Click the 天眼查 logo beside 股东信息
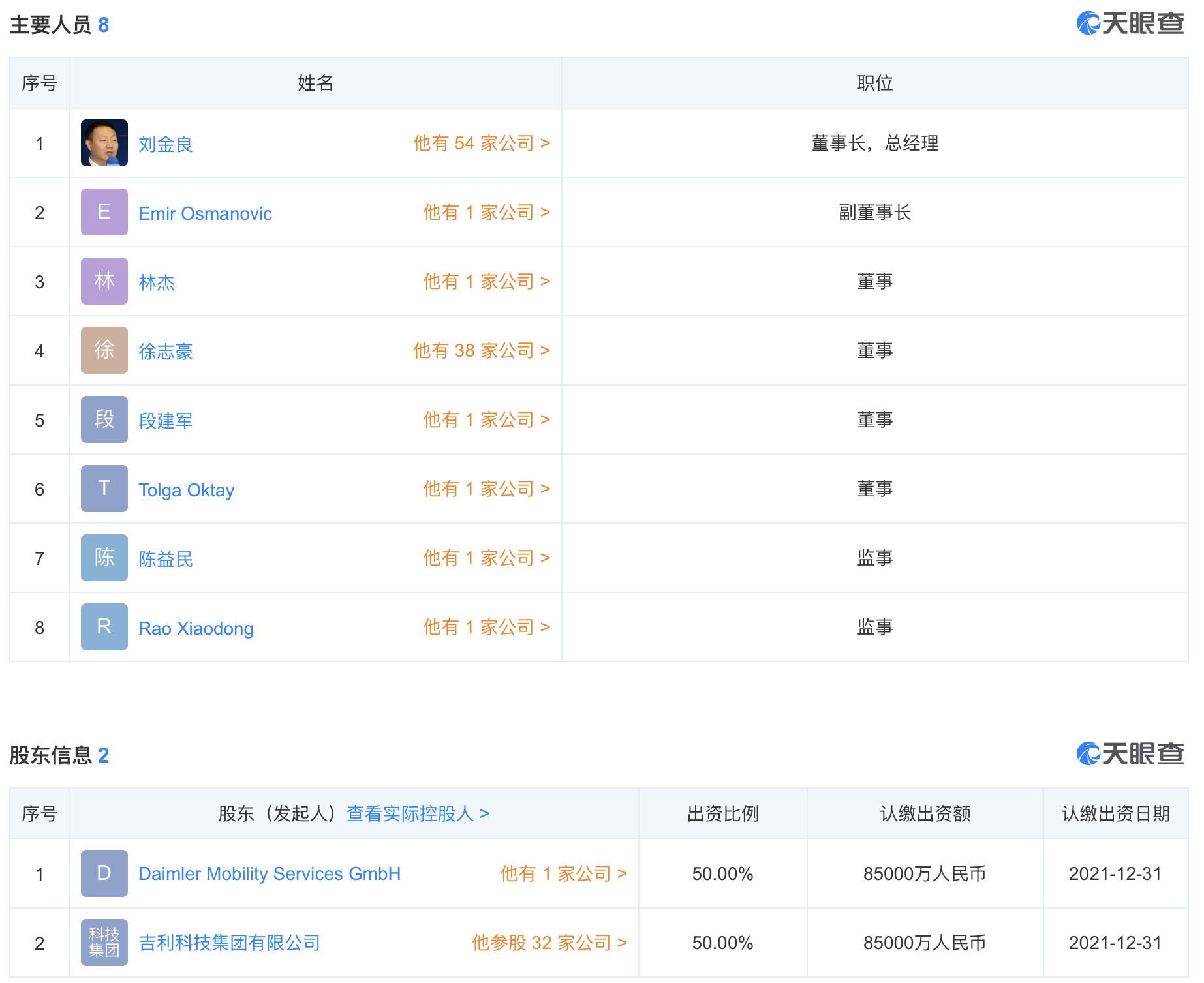Viewport: 1204px width, 983px height. tap(1130, 755)
